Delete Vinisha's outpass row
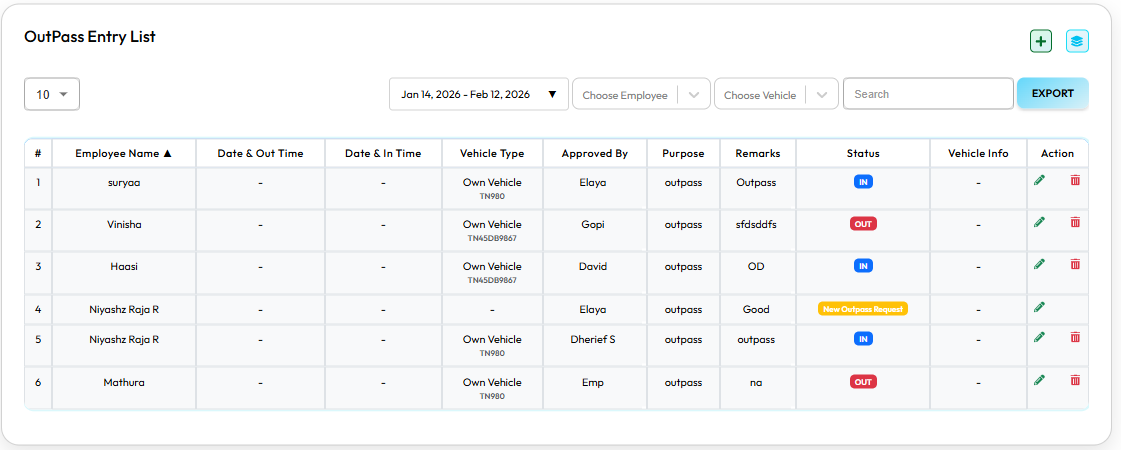This screenshot has width=1121, height=450. tap(1075, 222)
